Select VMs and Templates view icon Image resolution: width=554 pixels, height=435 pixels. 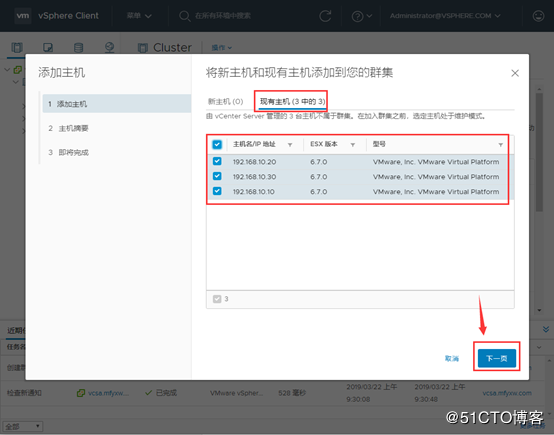tap(48, 47)
